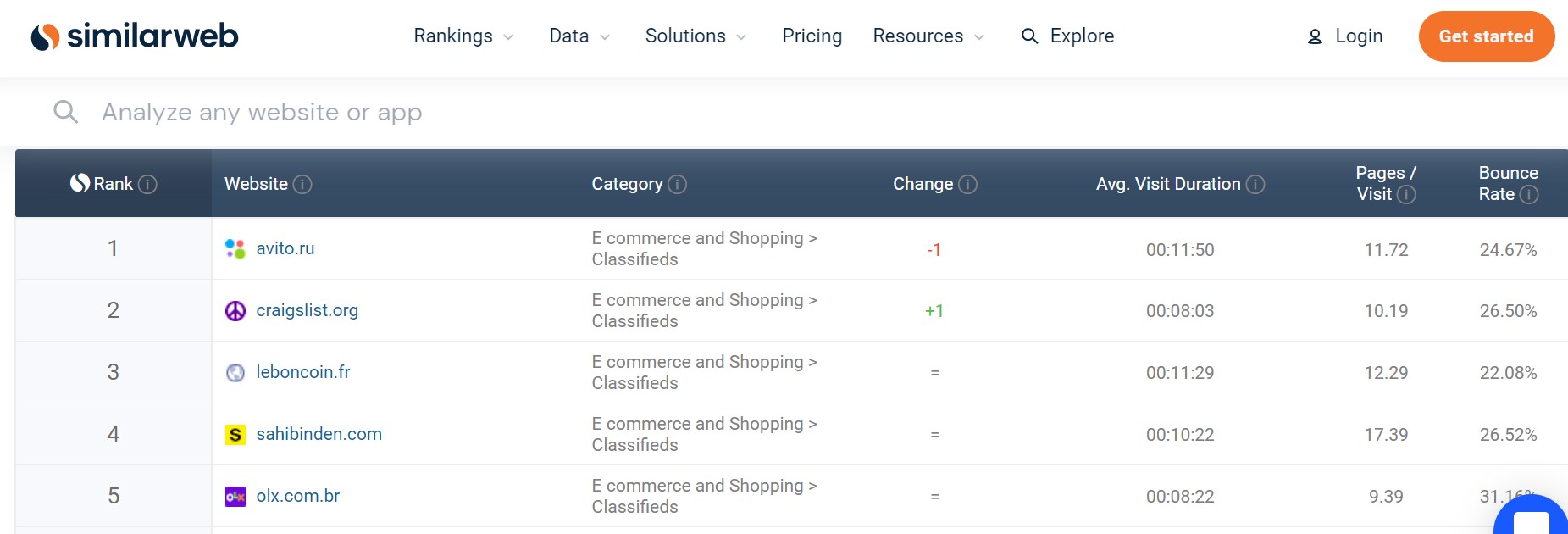Expand the Rankings dropdown menu
This screenshot has width=1568, height=534.
coord(463,36)
